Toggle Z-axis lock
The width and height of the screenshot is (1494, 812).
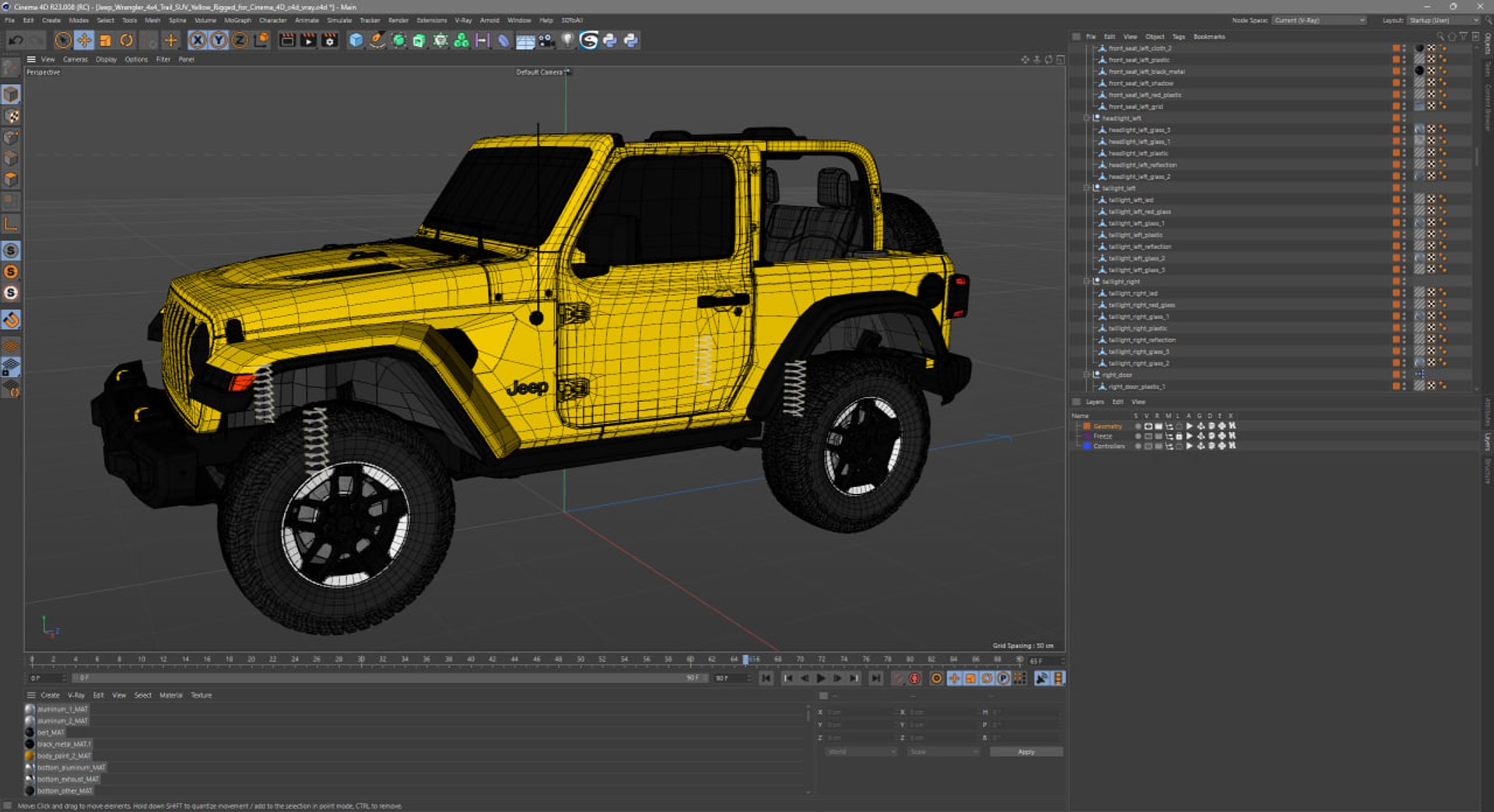point(240,40)
